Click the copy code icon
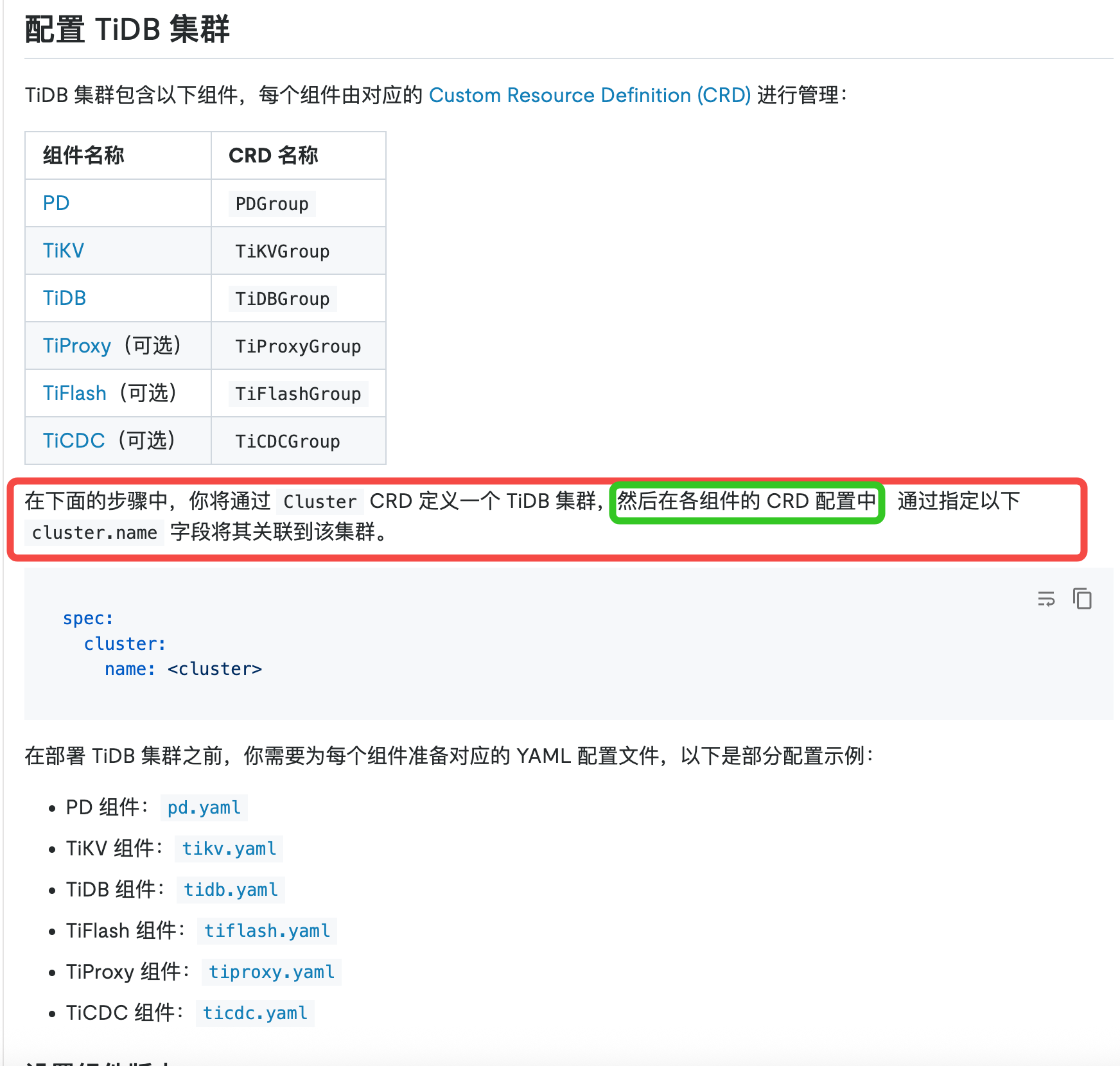Screen dimensions: 1120x1066 point(1082,599)
